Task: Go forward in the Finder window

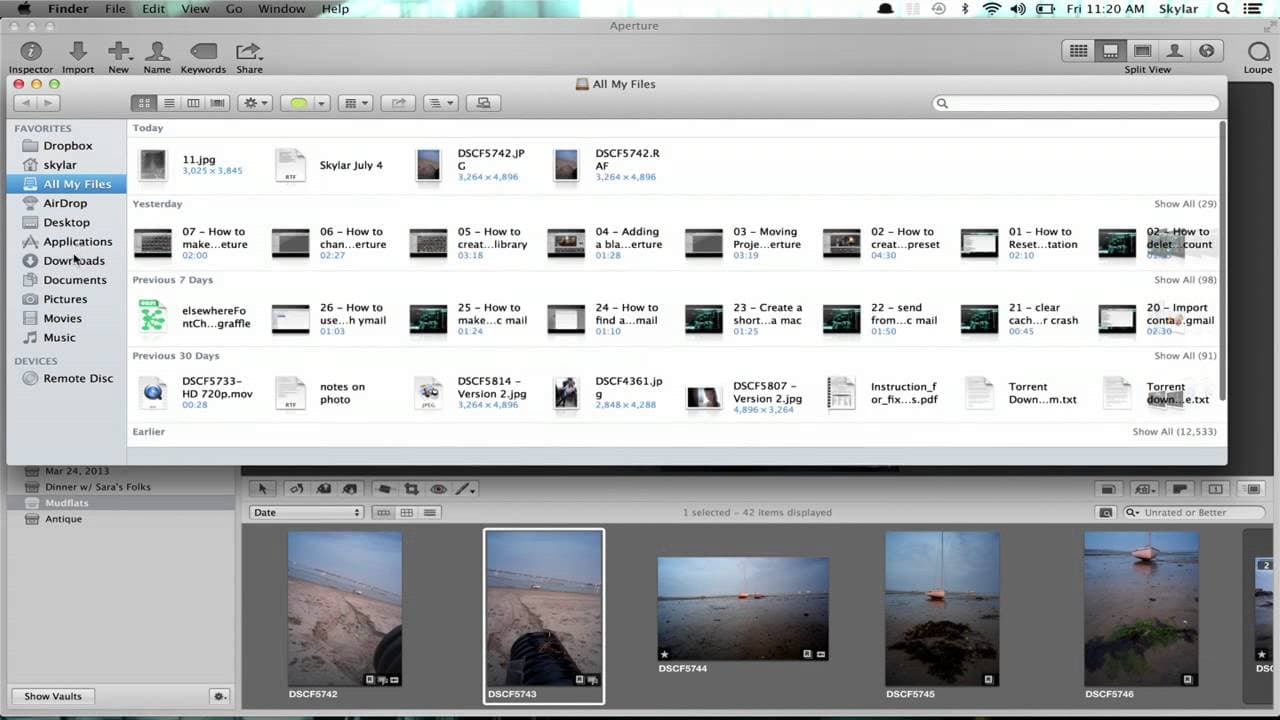Action: (x=49, y=103)
